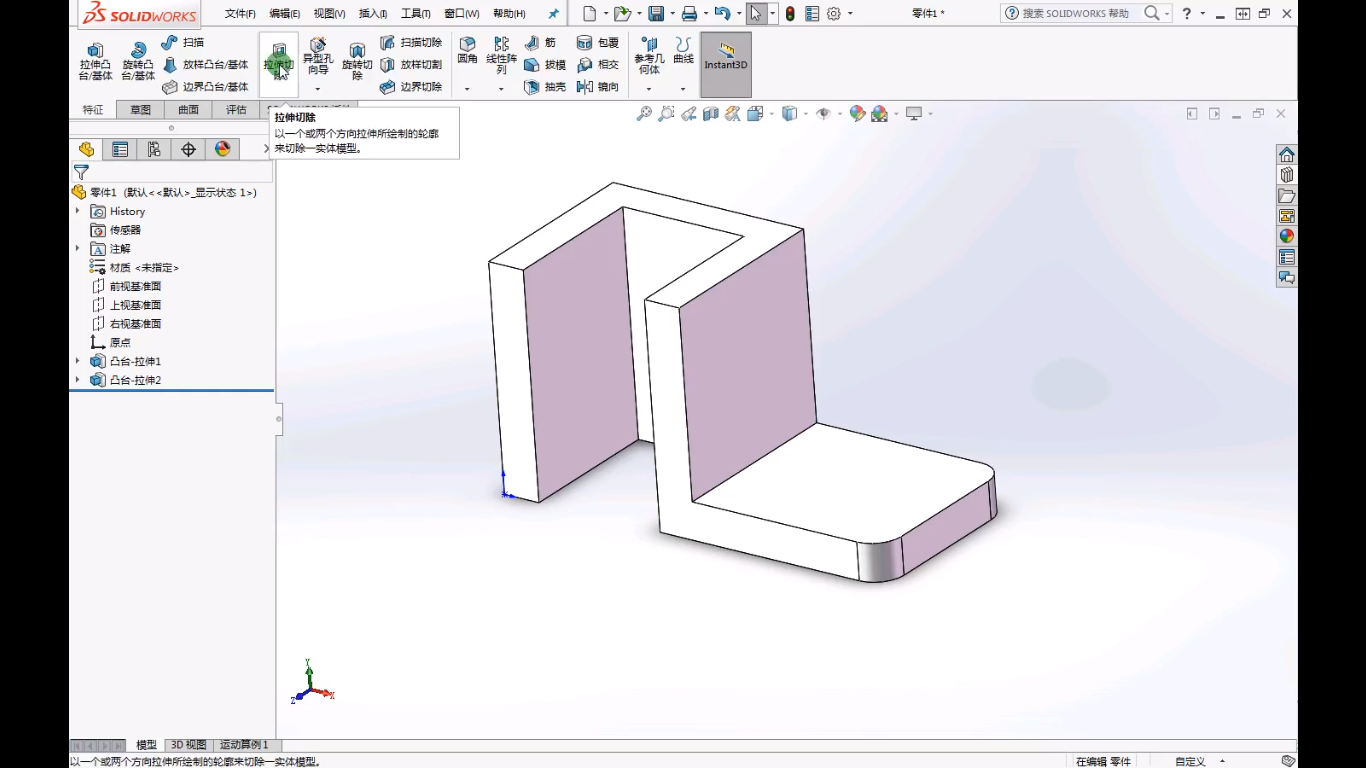
Task: Open the 圆角 fillet dropdown arrow
Action: point(467,89)
